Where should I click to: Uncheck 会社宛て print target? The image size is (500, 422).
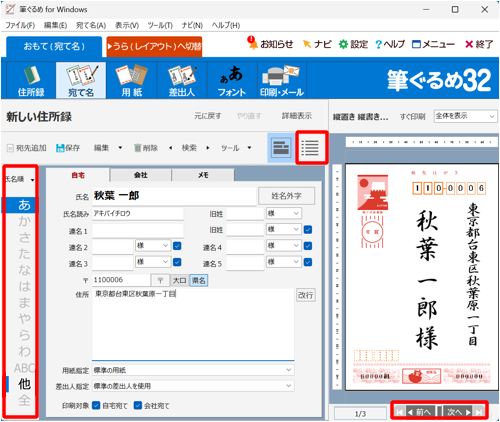[x=138, y=405]
